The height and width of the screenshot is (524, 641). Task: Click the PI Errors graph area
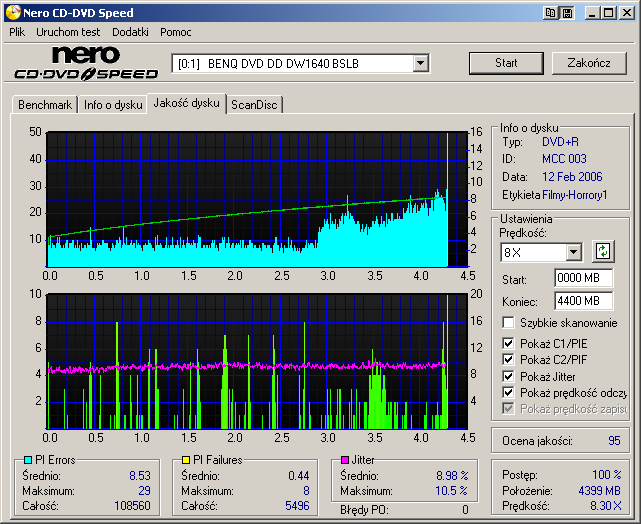(x=257, y=199)
